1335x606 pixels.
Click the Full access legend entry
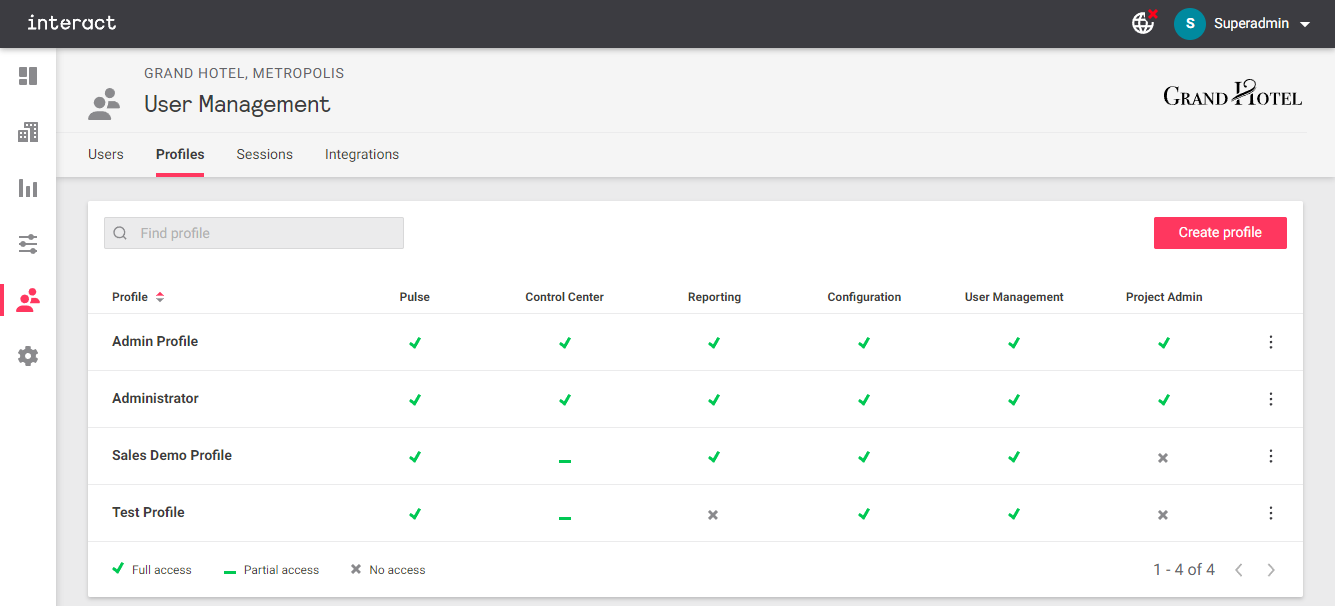click(x=152, y=570)
